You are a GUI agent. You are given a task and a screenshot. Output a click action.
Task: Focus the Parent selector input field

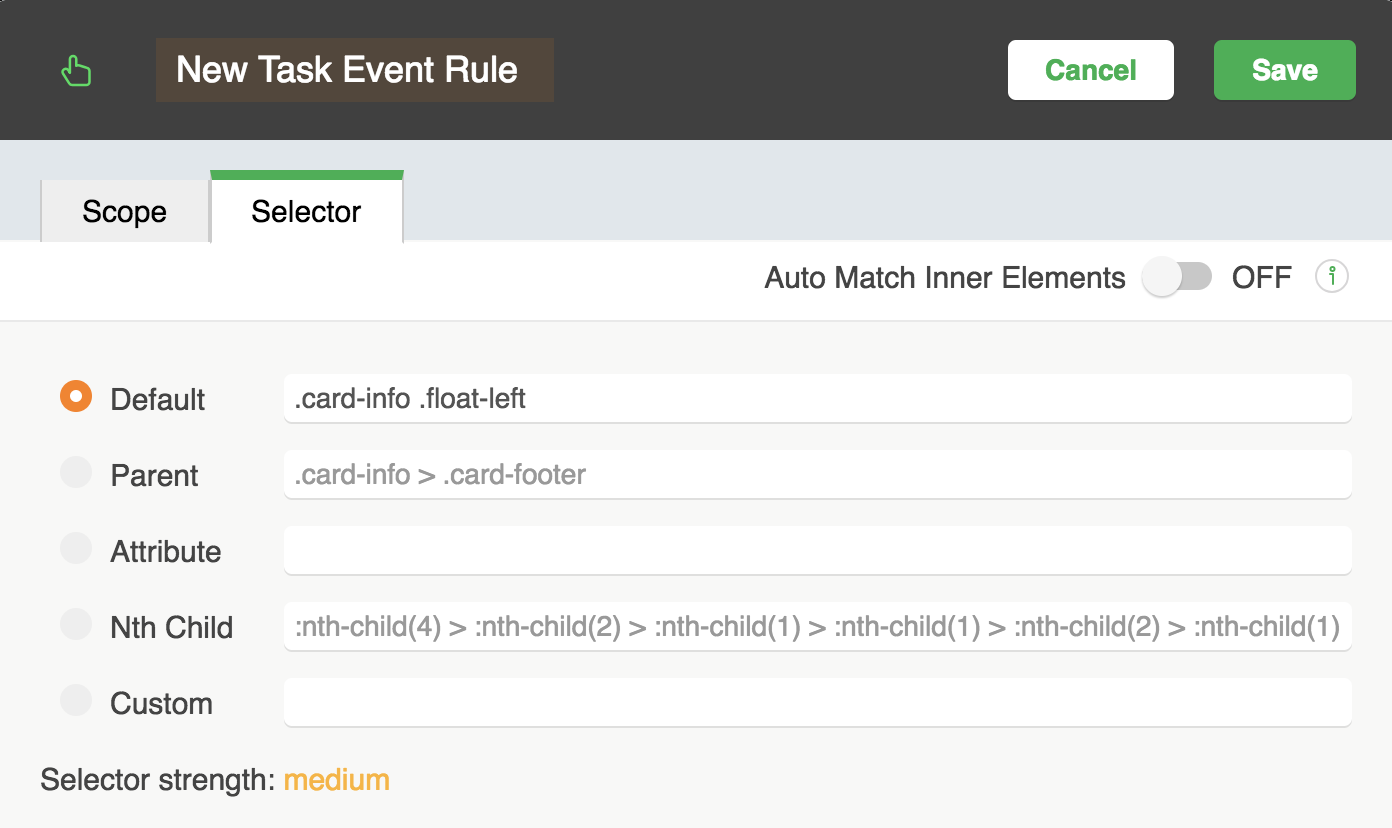pos(818,475)
